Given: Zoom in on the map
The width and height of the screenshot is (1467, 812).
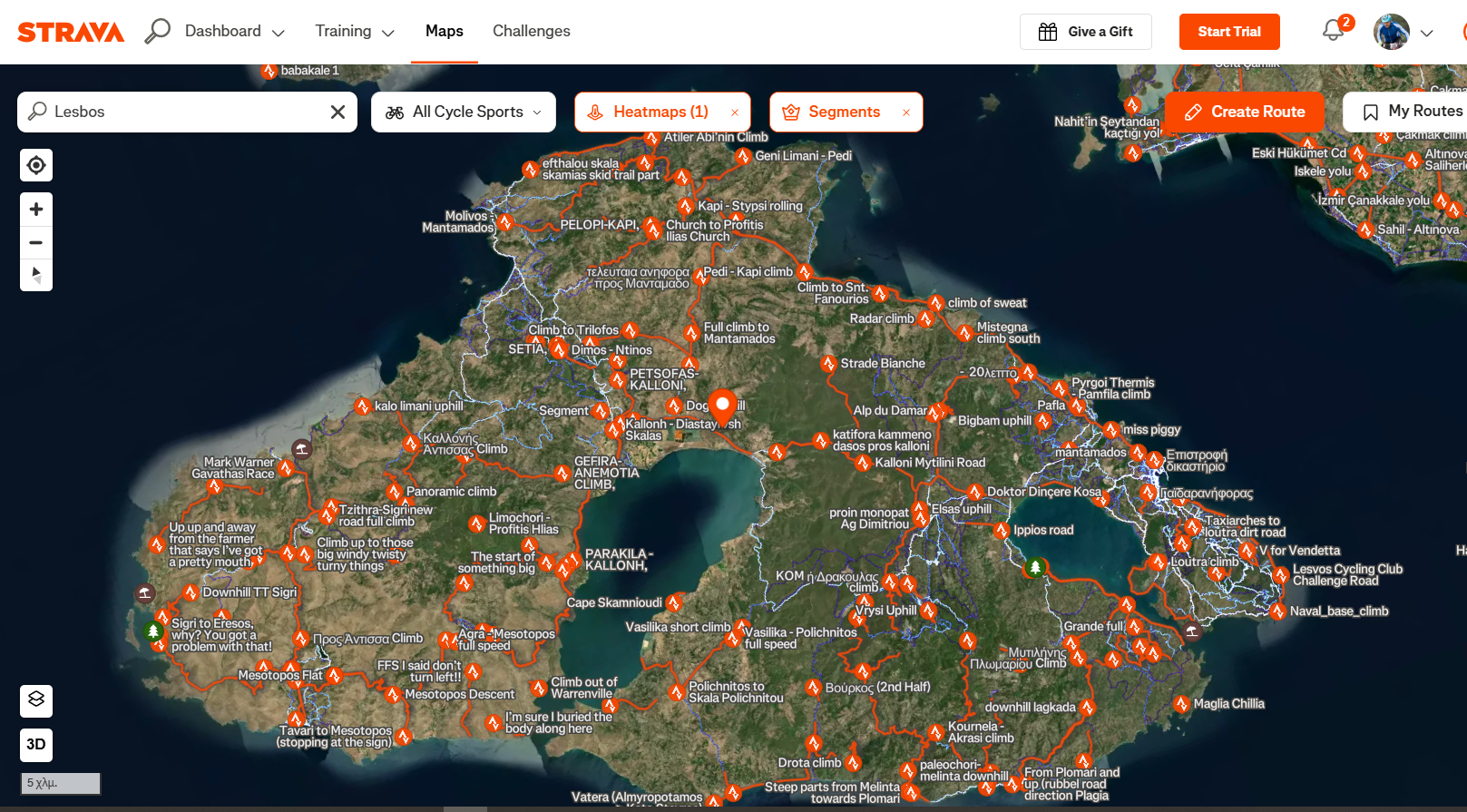Looking at the screenshot, I should point(36,210).
